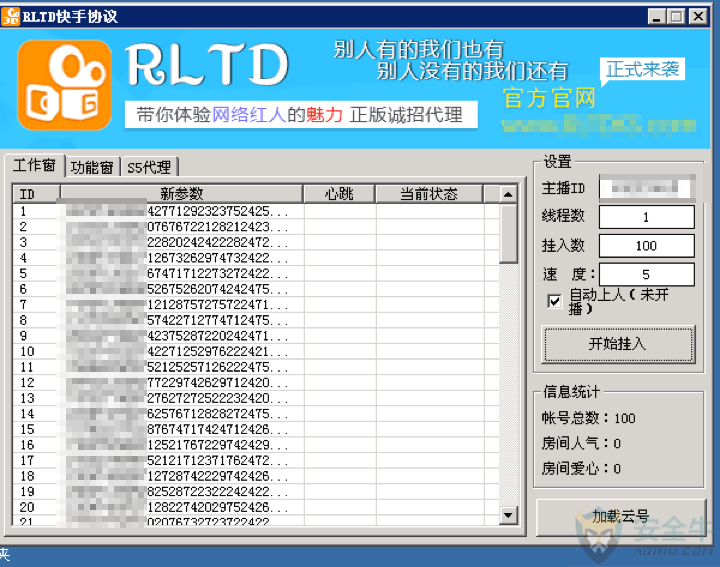Focus the 主播ID input field

pyautogui.click(x=647, y=188)
